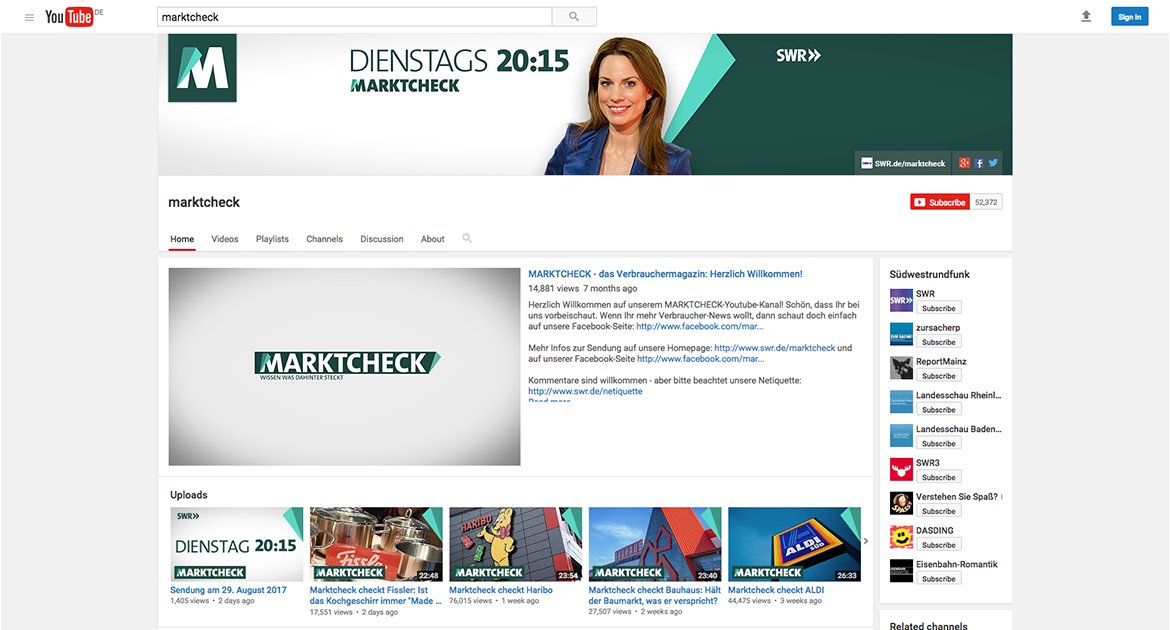1170x630 pixels.
Task: Open the Bauhaus video thumbnail
Action: coord(655,544)
